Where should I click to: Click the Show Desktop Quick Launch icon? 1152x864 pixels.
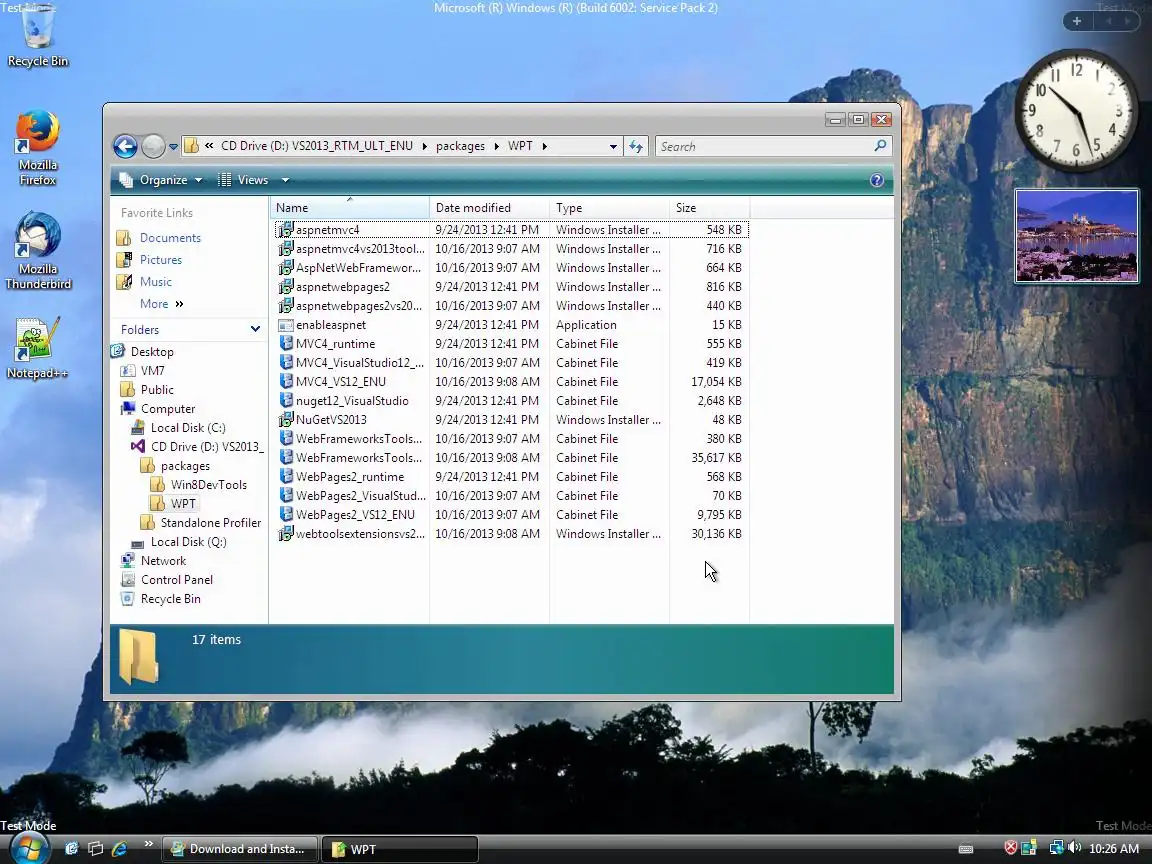pos(71,849)
